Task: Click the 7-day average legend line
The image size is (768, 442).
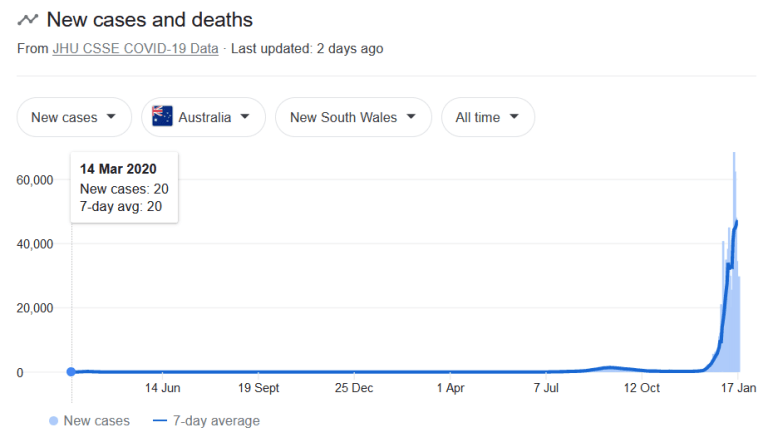Action: [160, 421]
